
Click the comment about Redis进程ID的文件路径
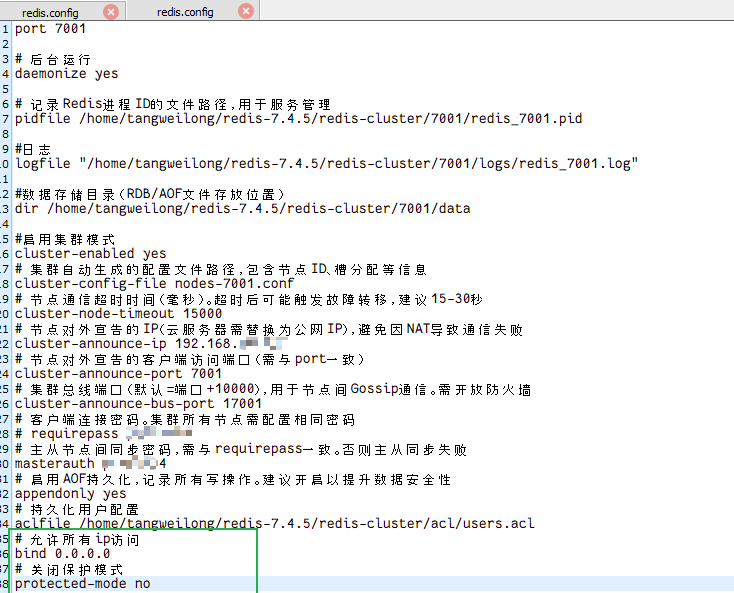[x=173, y=103]
